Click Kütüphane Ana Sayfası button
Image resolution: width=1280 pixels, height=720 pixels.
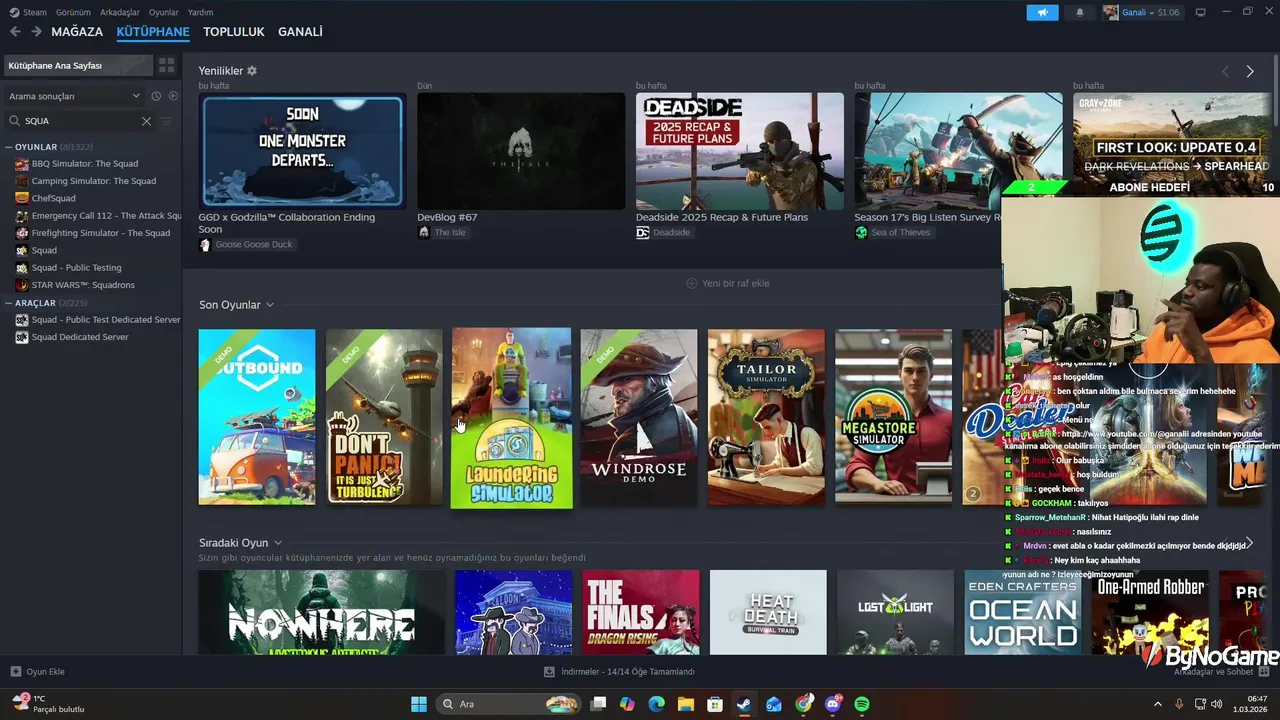pos(78,65)
